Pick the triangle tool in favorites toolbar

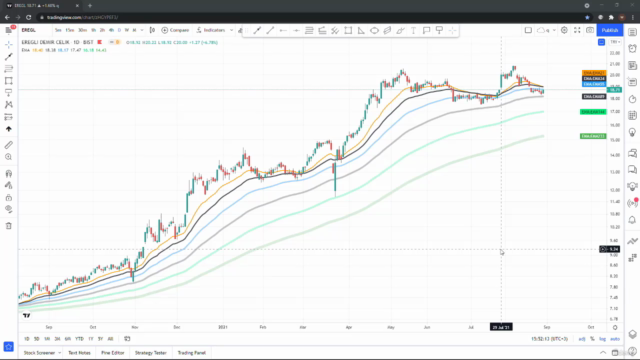(361, 31)
